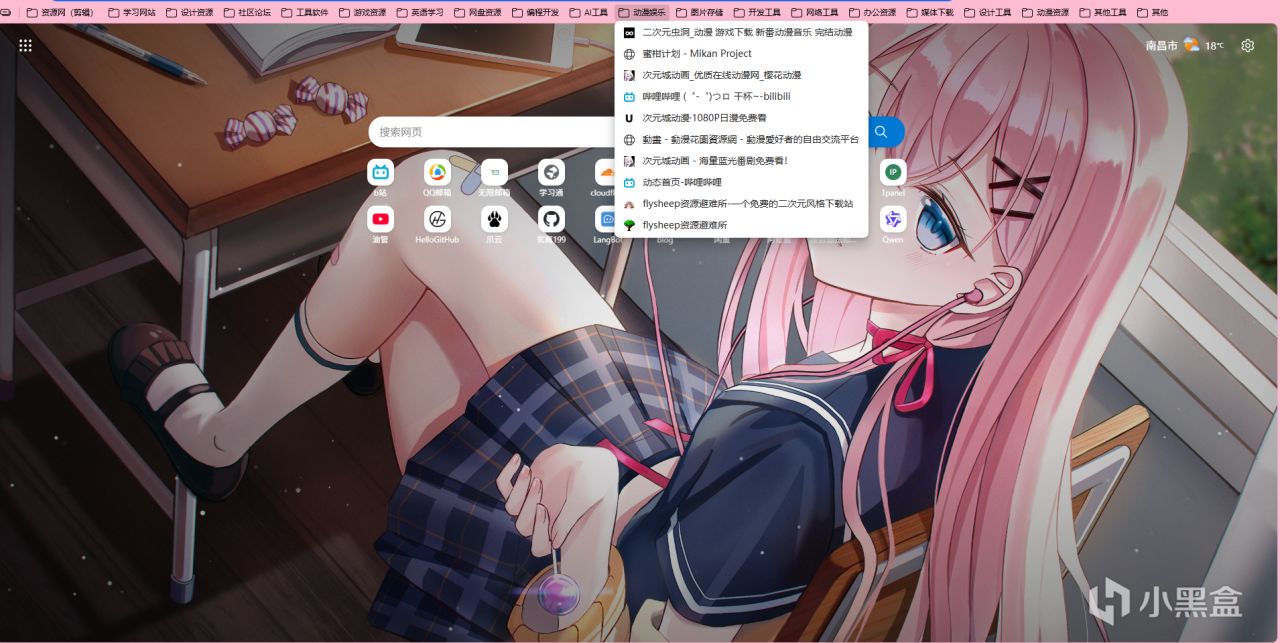The height and width of the screenshot is (643, 1280).
Task: Open 二次元虫洞 bookmark in the dropdown
Action: (741, 32)
